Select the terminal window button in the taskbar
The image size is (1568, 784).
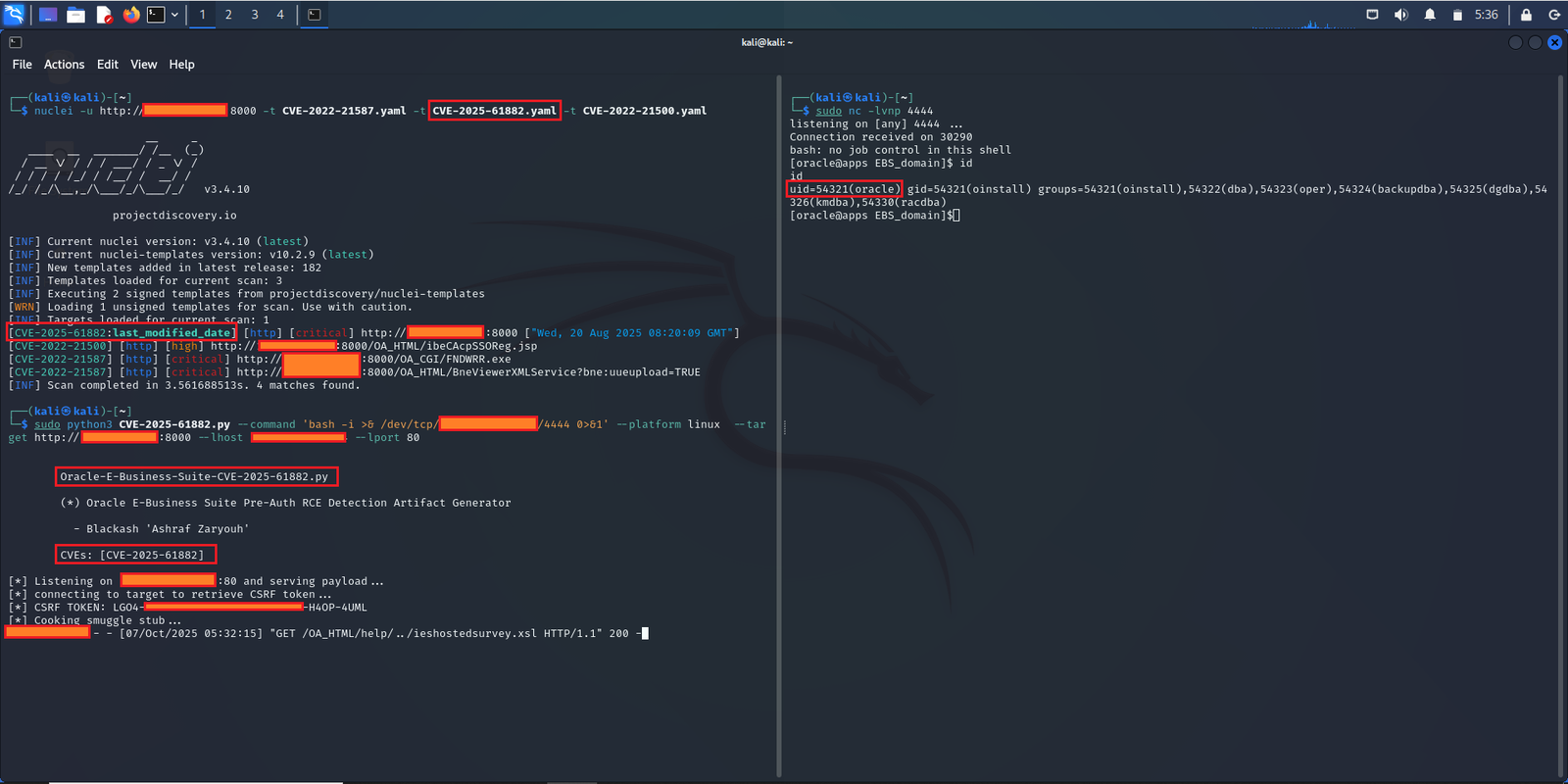pos(315,15)
